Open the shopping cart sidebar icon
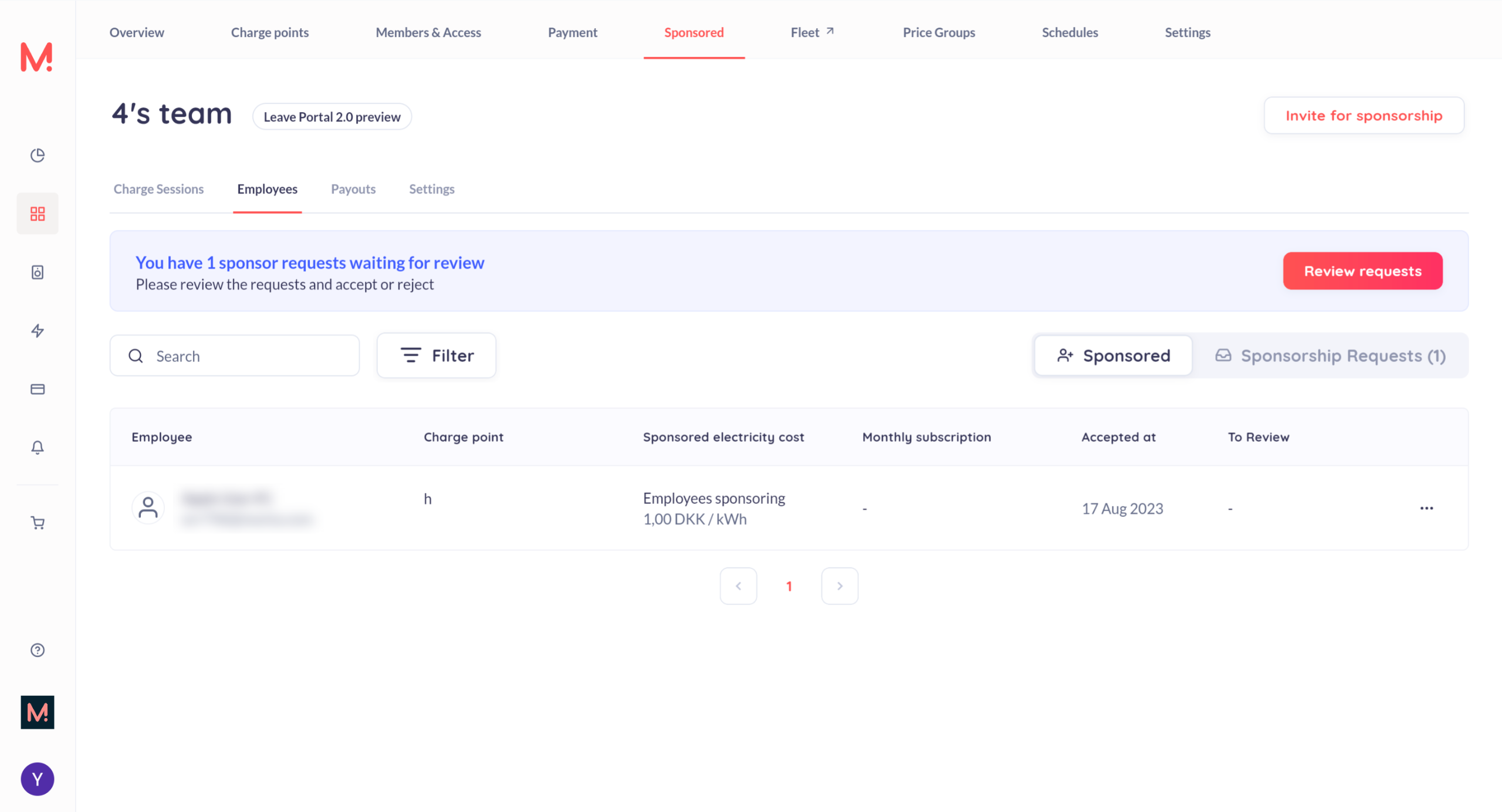Image resolution: width=1502 pixels, height=812 pixels. click(38, 523)
